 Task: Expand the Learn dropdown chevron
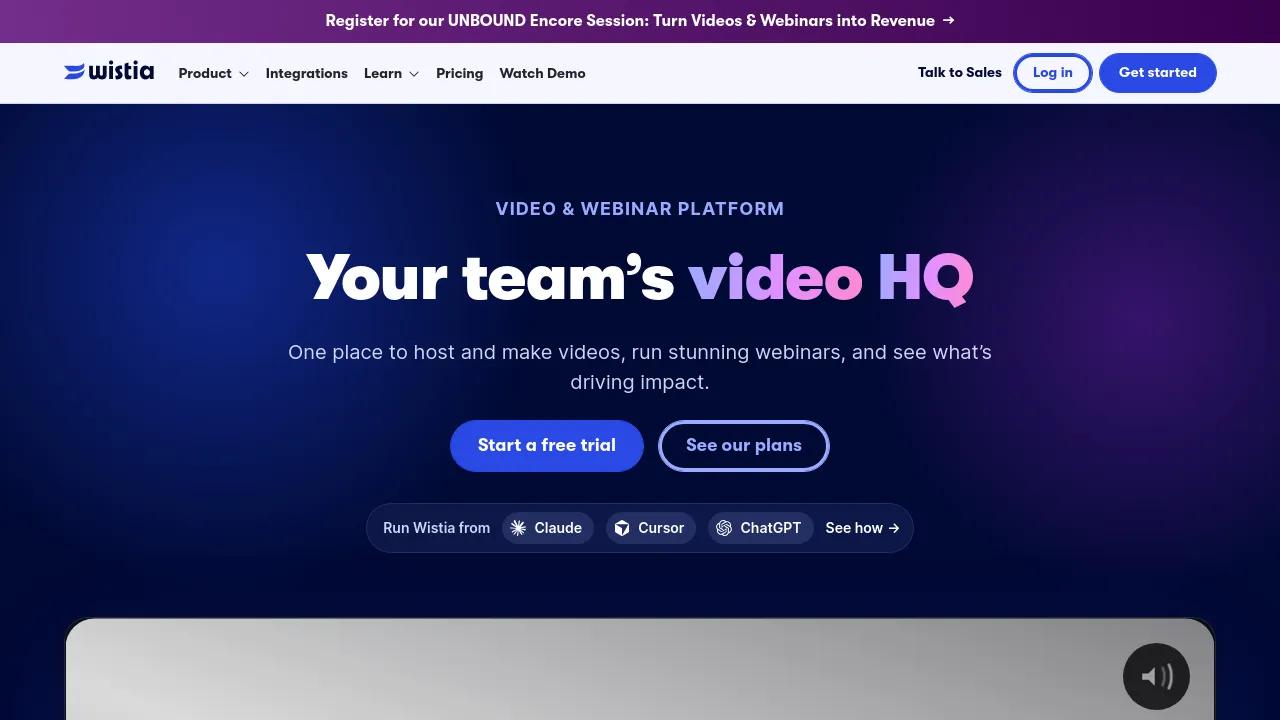pyautogui.click(x=414, y=74)
